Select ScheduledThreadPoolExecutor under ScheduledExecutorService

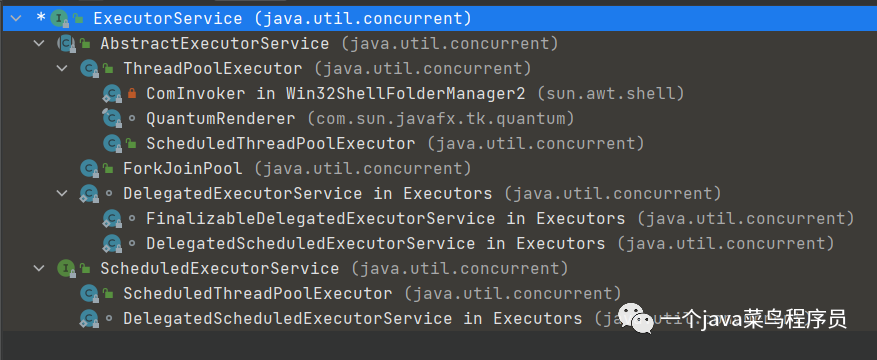click(x=258, y=293)
